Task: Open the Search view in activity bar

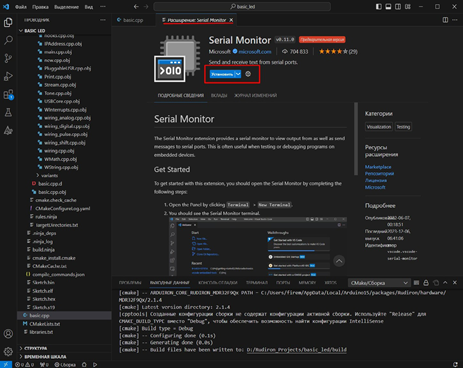Action: (8, 40)
